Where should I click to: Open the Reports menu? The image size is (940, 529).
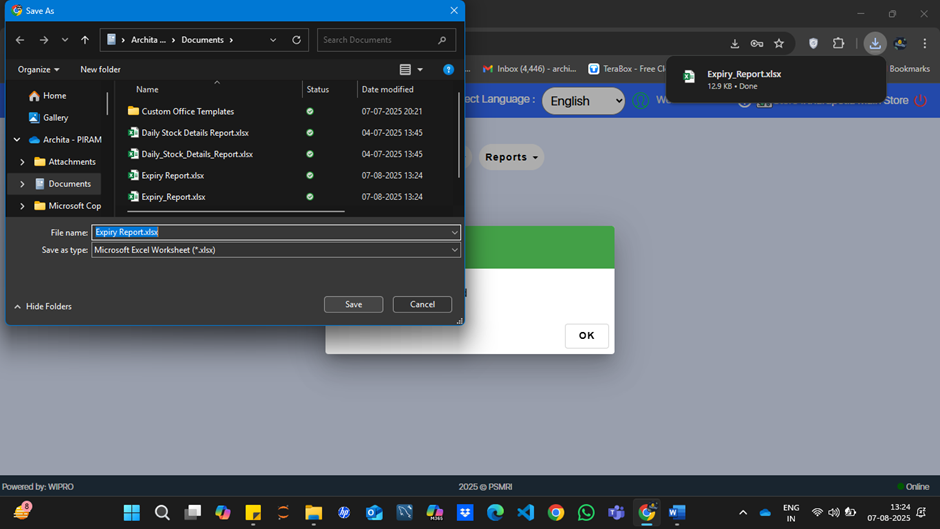click(511, 157)
